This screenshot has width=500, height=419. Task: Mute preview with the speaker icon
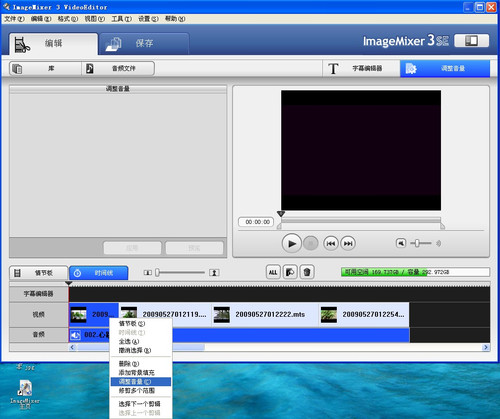click(x=401, y=243)
